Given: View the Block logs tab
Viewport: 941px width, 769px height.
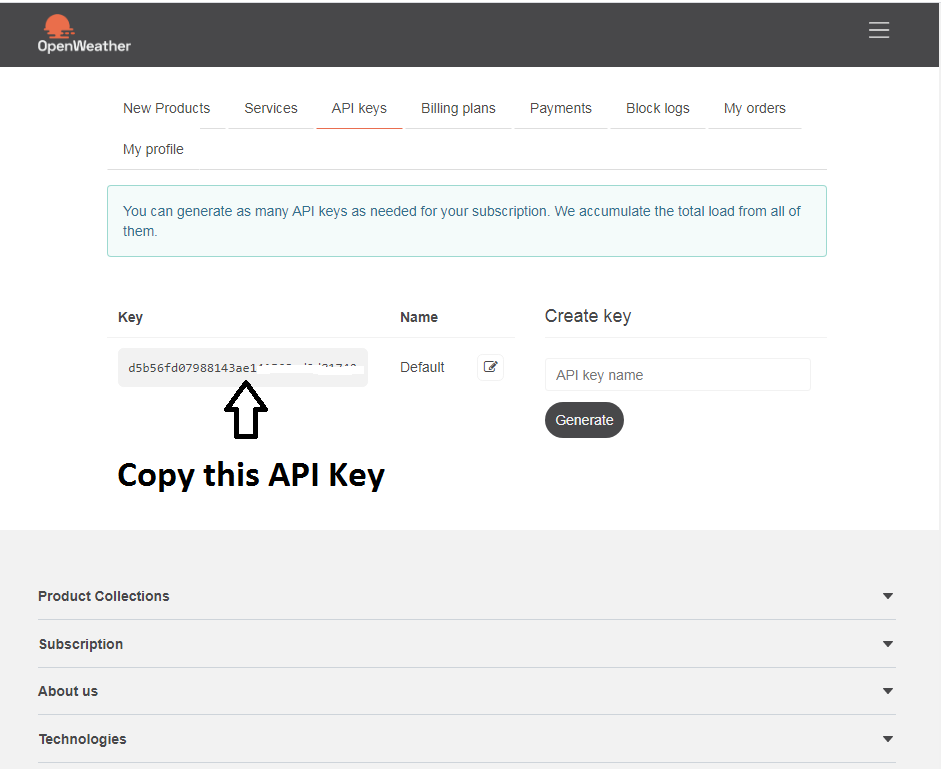Looking at the screenshot, I should coord(658,108).
